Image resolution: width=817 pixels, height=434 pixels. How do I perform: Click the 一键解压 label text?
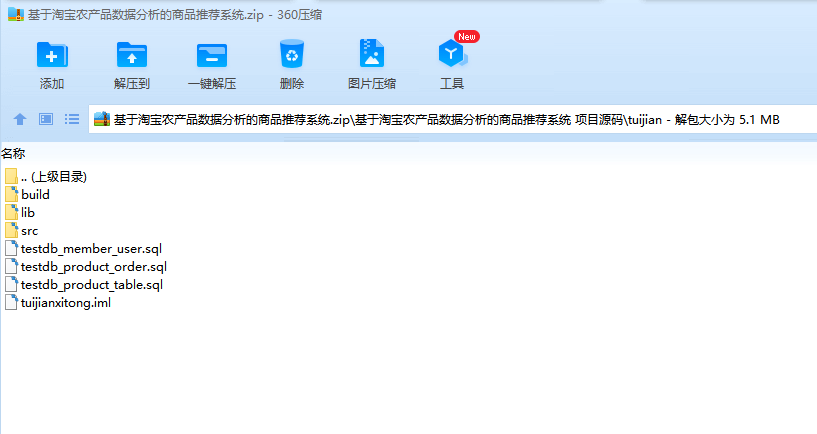pos(212,83)
